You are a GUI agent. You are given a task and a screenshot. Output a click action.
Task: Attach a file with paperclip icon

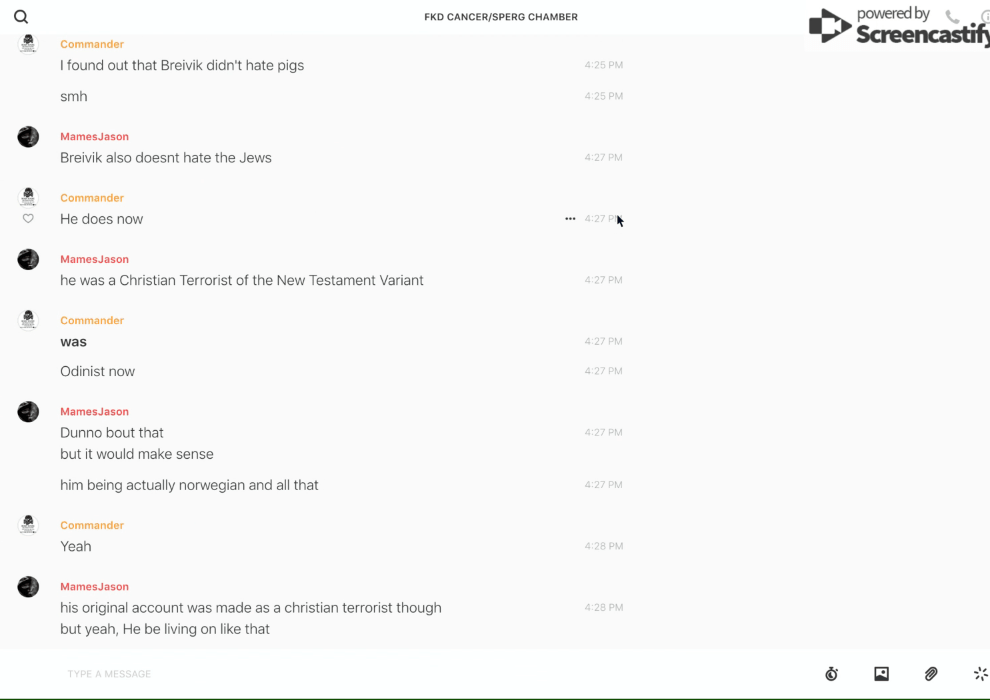(x=931, y=674)
